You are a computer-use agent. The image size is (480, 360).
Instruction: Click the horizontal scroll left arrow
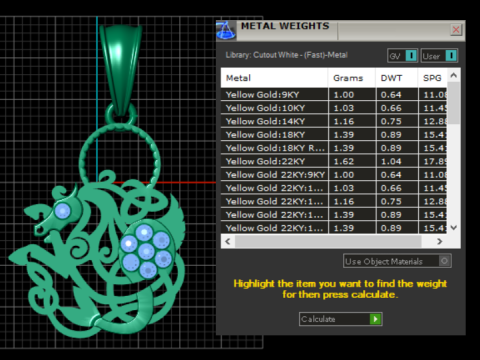click(x=228, y=241)
